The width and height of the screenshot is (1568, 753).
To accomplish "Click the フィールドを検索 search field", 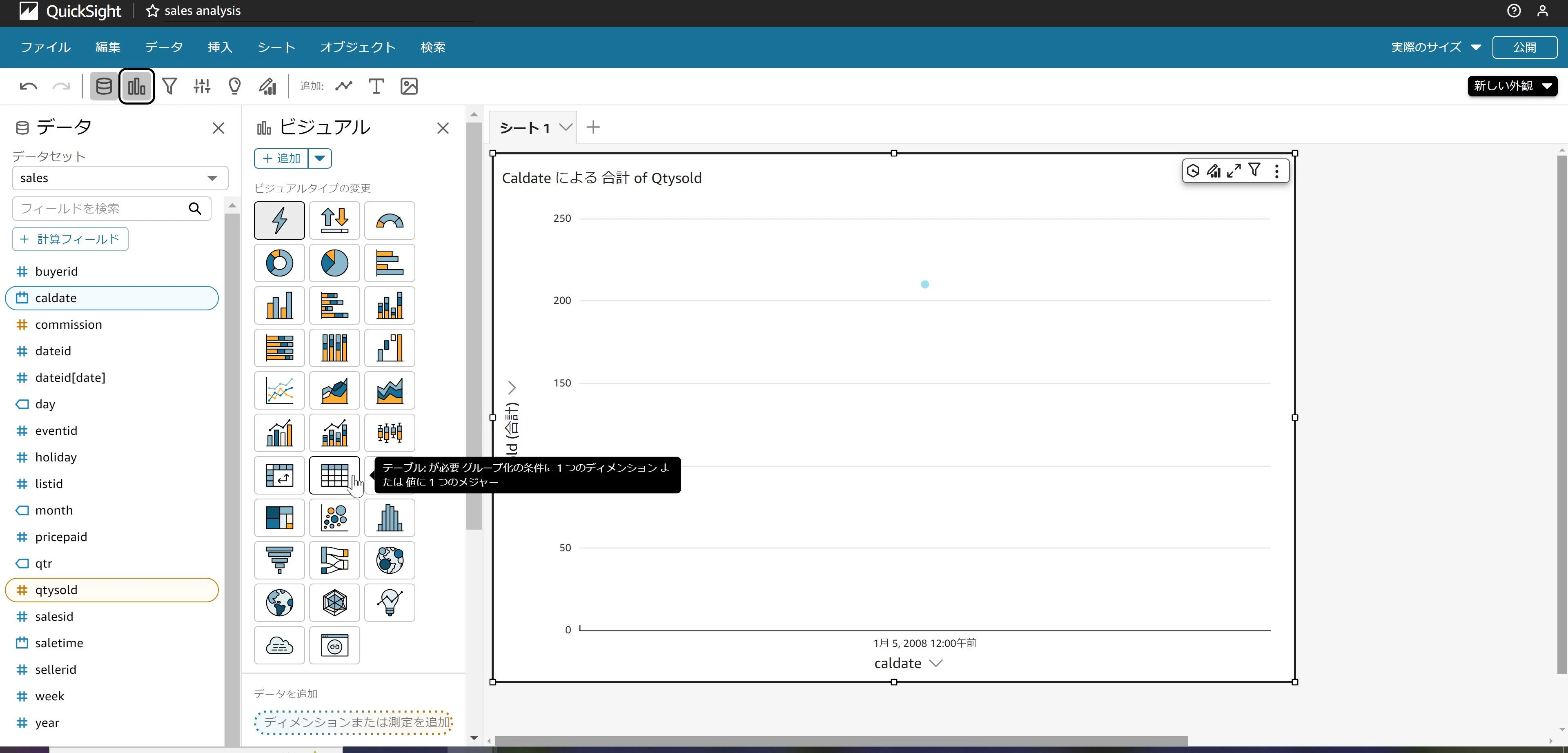I will pos(111,208).
